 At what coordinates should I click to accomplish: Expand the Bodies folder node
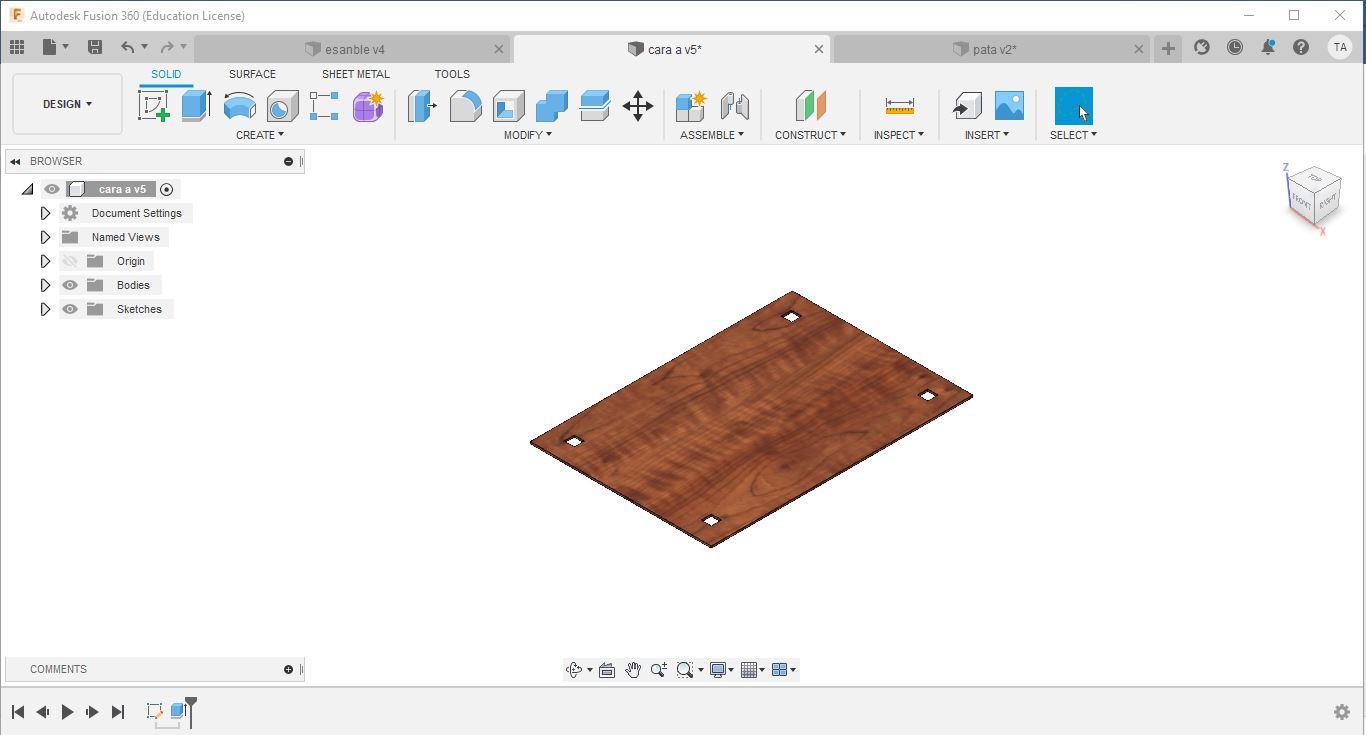45,285
